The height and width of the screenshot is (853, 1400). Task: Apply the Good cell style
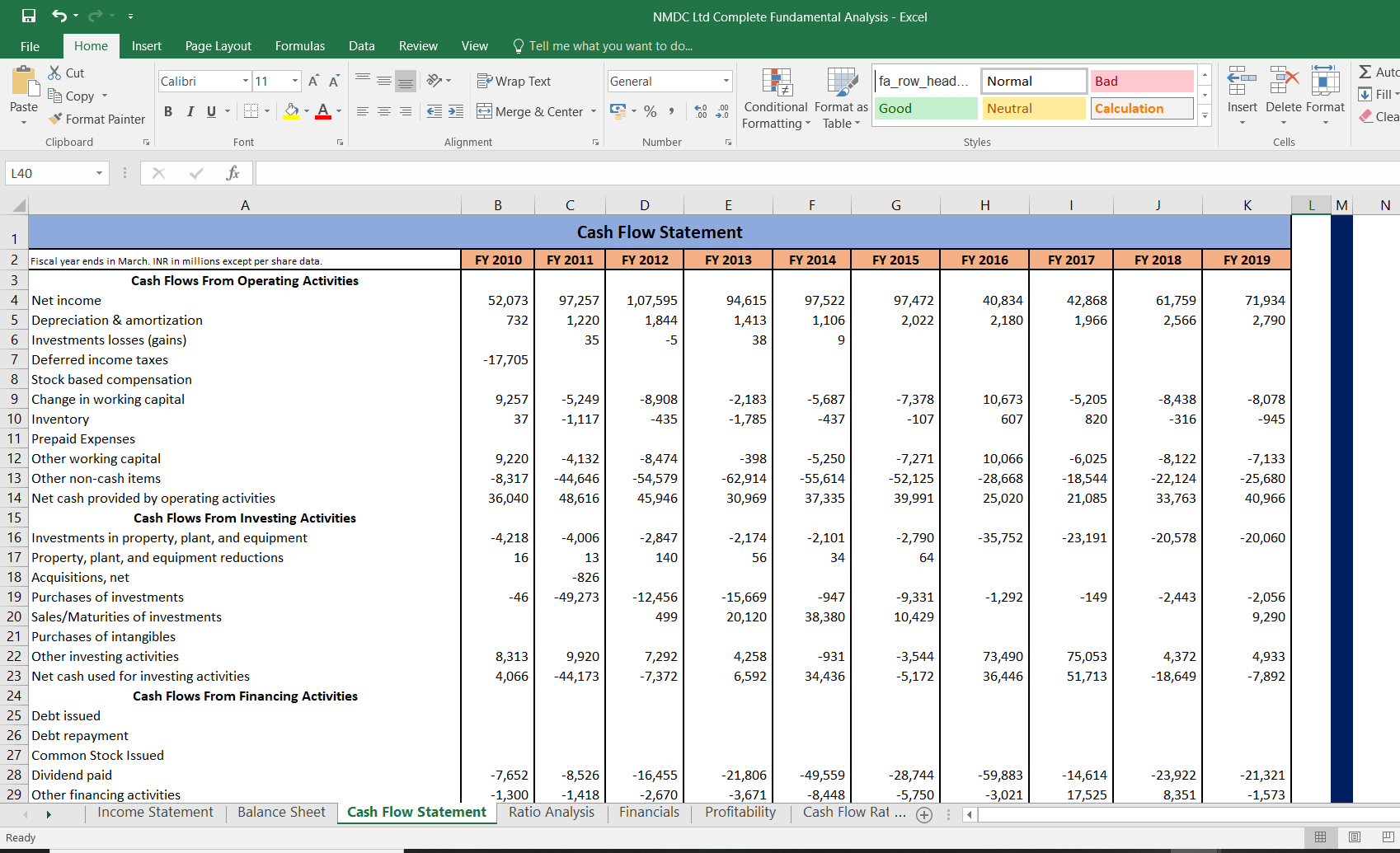click(x=925, y=108)
